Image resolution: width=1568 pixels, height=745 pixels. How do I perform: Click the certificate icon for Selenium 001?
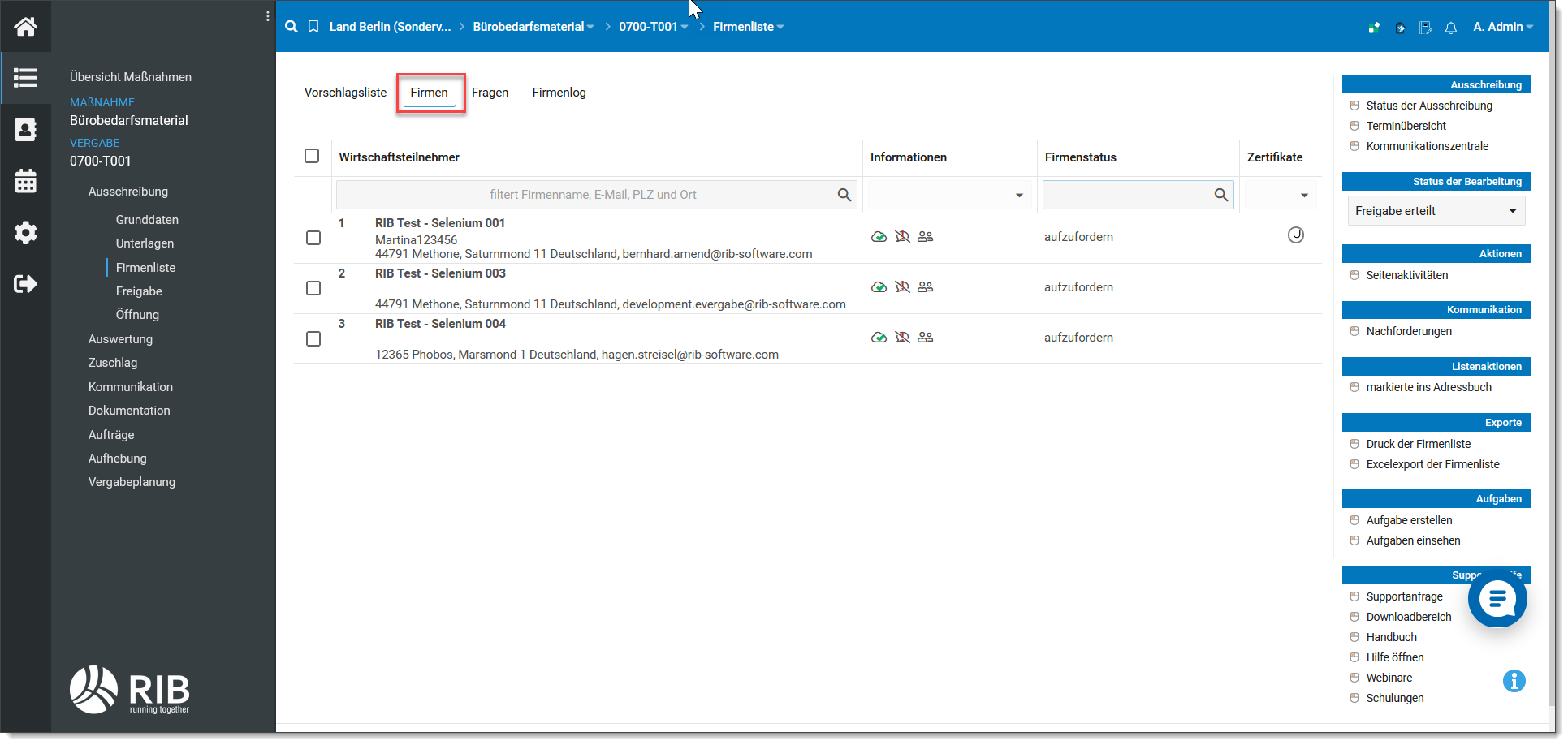(1296, 235)
